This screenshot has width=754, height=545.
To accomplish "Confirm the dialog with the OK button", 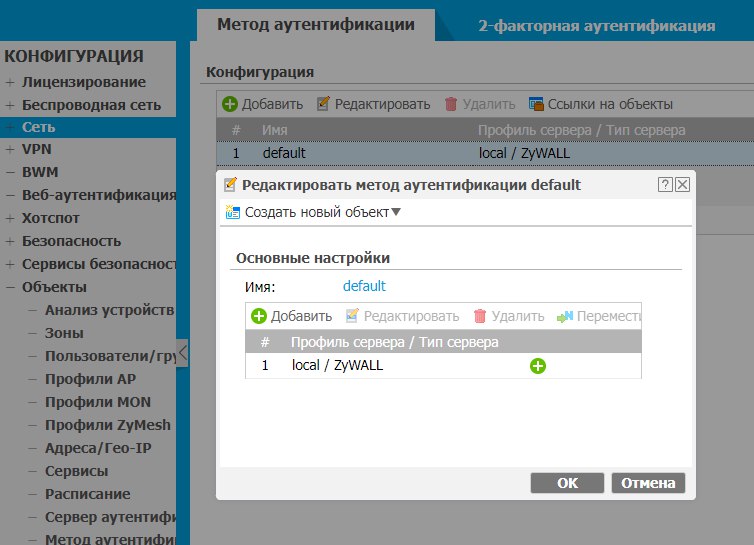I will pyautogui.click(x=567, y=483).
